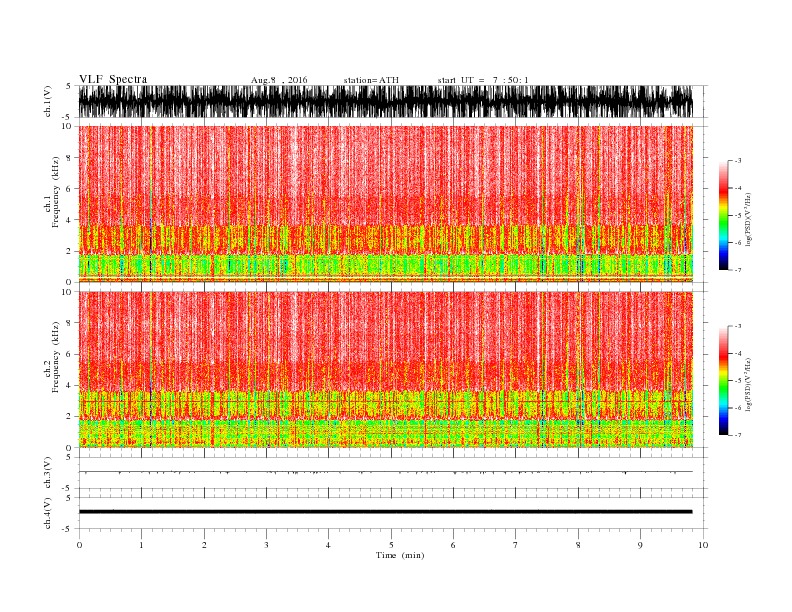Click the "8" kHz tick on ch.1 spectrogram
The width and height of the screenshot is (792, 612).
point(69,158)
